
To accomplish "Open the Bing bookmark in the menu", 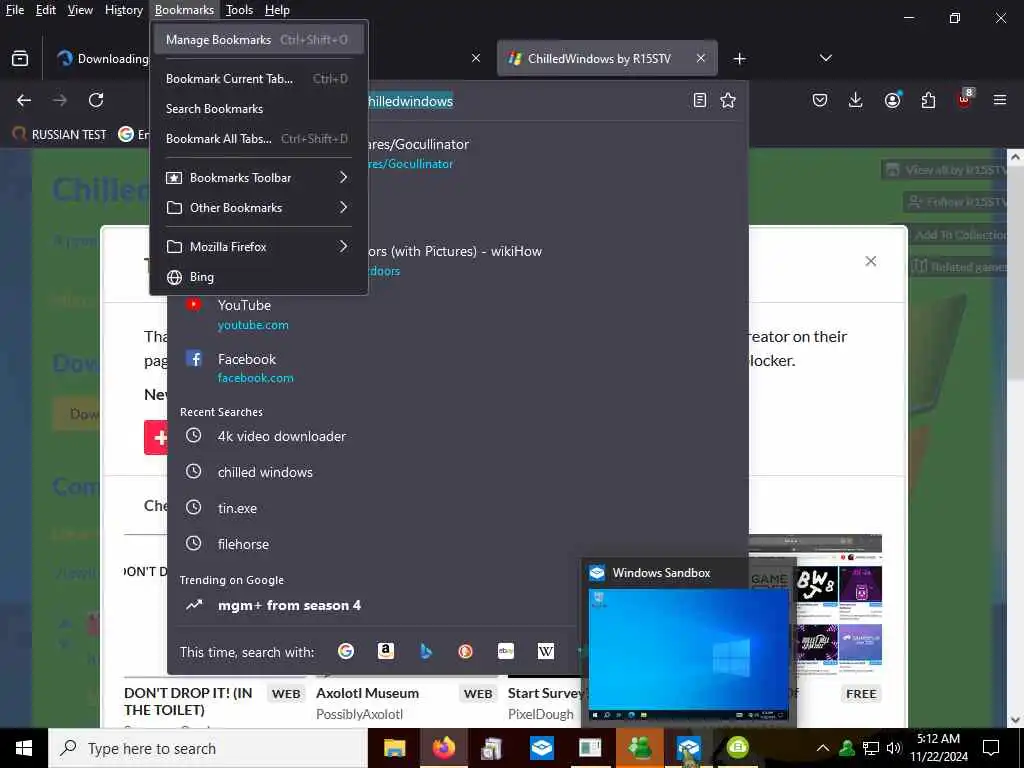I will point(259,277).
